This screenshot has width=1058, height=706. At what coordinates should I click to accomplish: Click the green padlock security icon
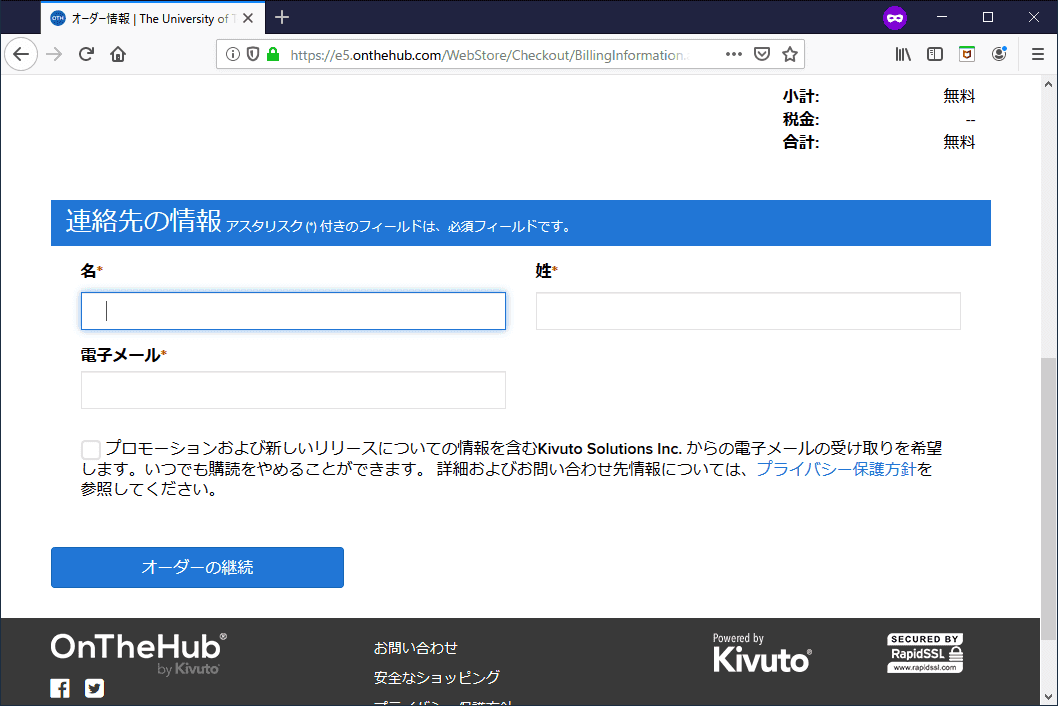273,55
